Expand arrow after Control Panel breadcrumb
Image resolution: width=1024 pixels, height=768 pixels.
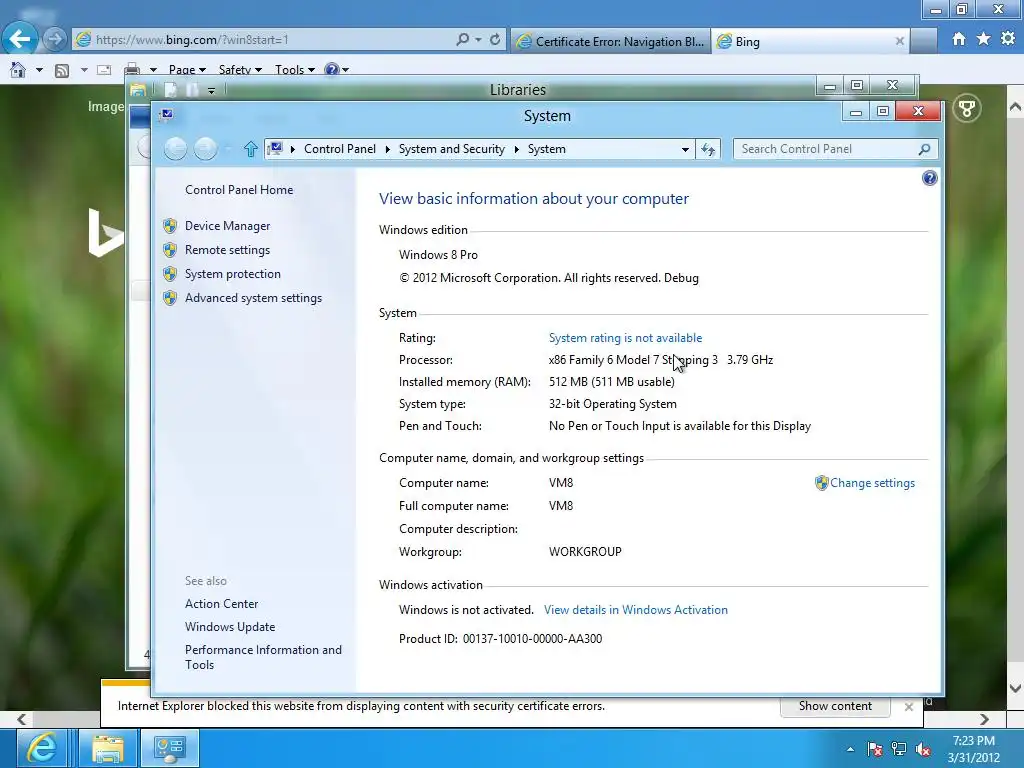pyautogui.click(x=387, y=150)
